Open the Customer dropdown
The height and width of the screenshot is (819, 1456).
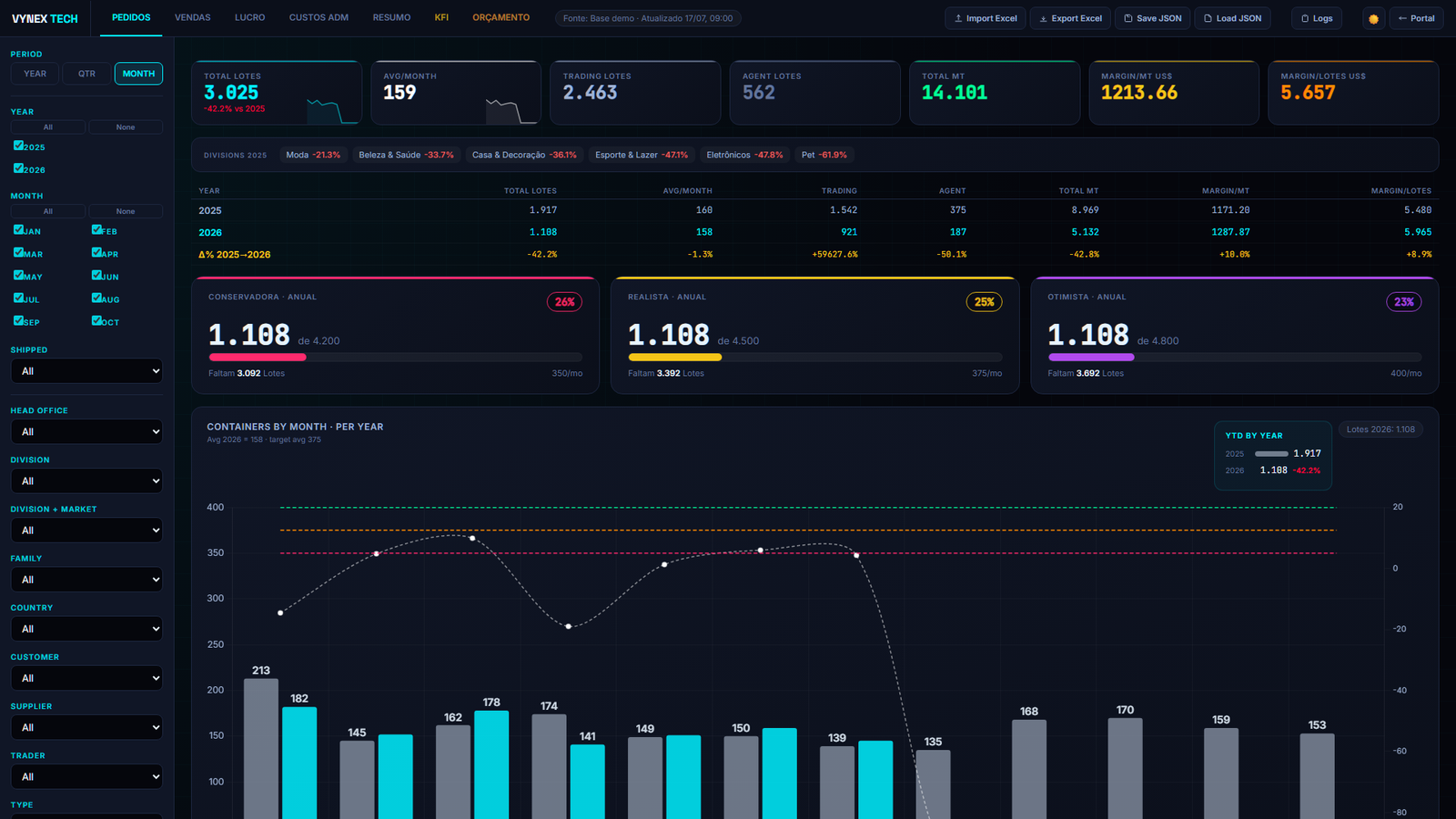click(86, 678)
